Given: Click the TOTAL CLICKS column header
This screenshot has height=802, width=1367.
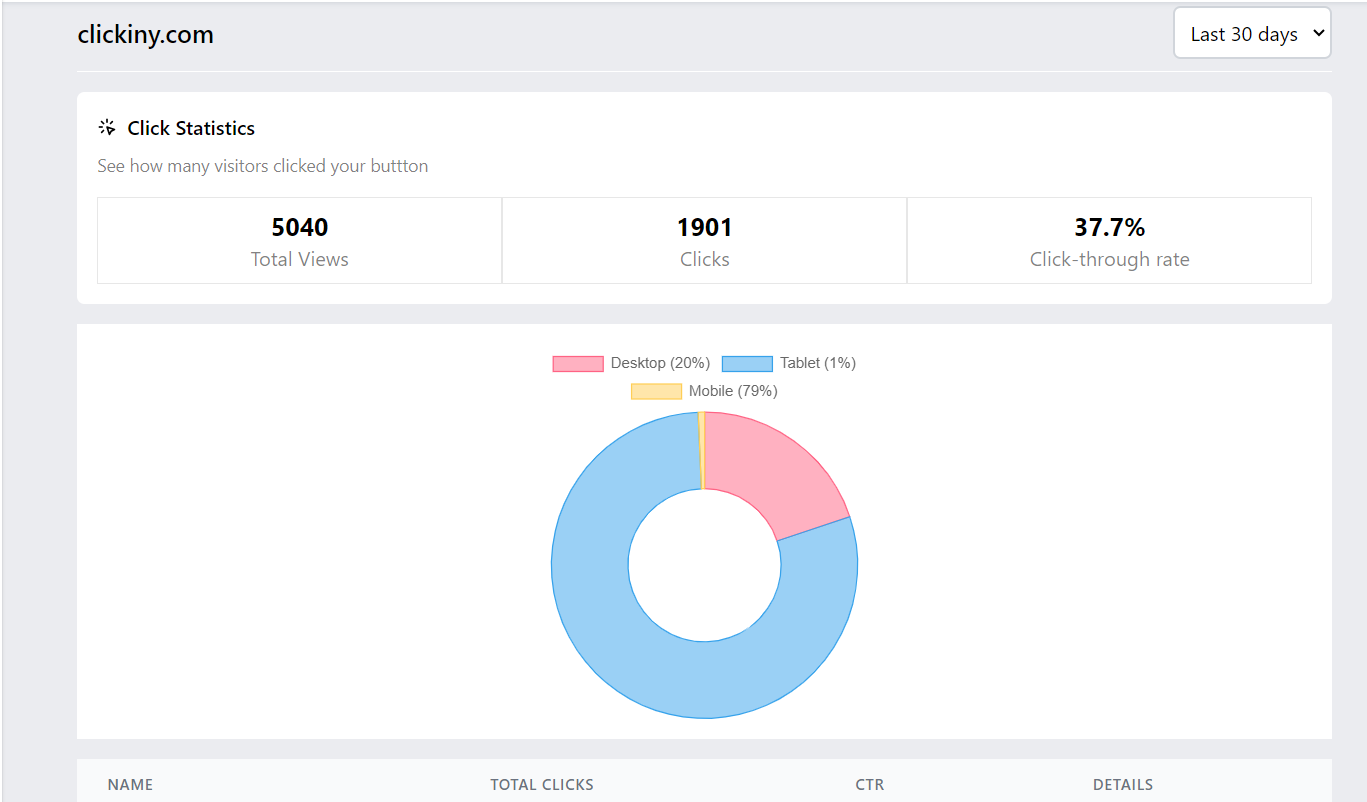Looking at the screenshot, I should click(542, 785).
